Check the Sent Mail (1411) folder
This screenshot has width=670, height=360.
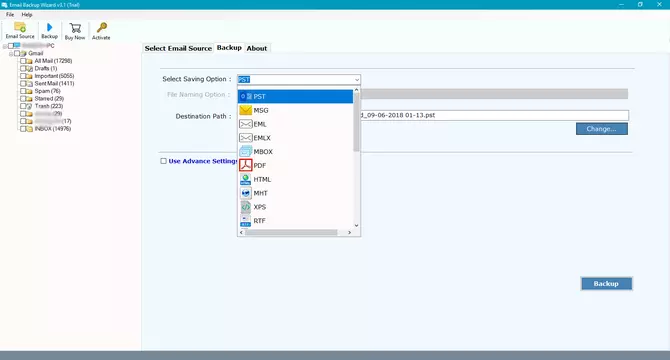point(23,84)
